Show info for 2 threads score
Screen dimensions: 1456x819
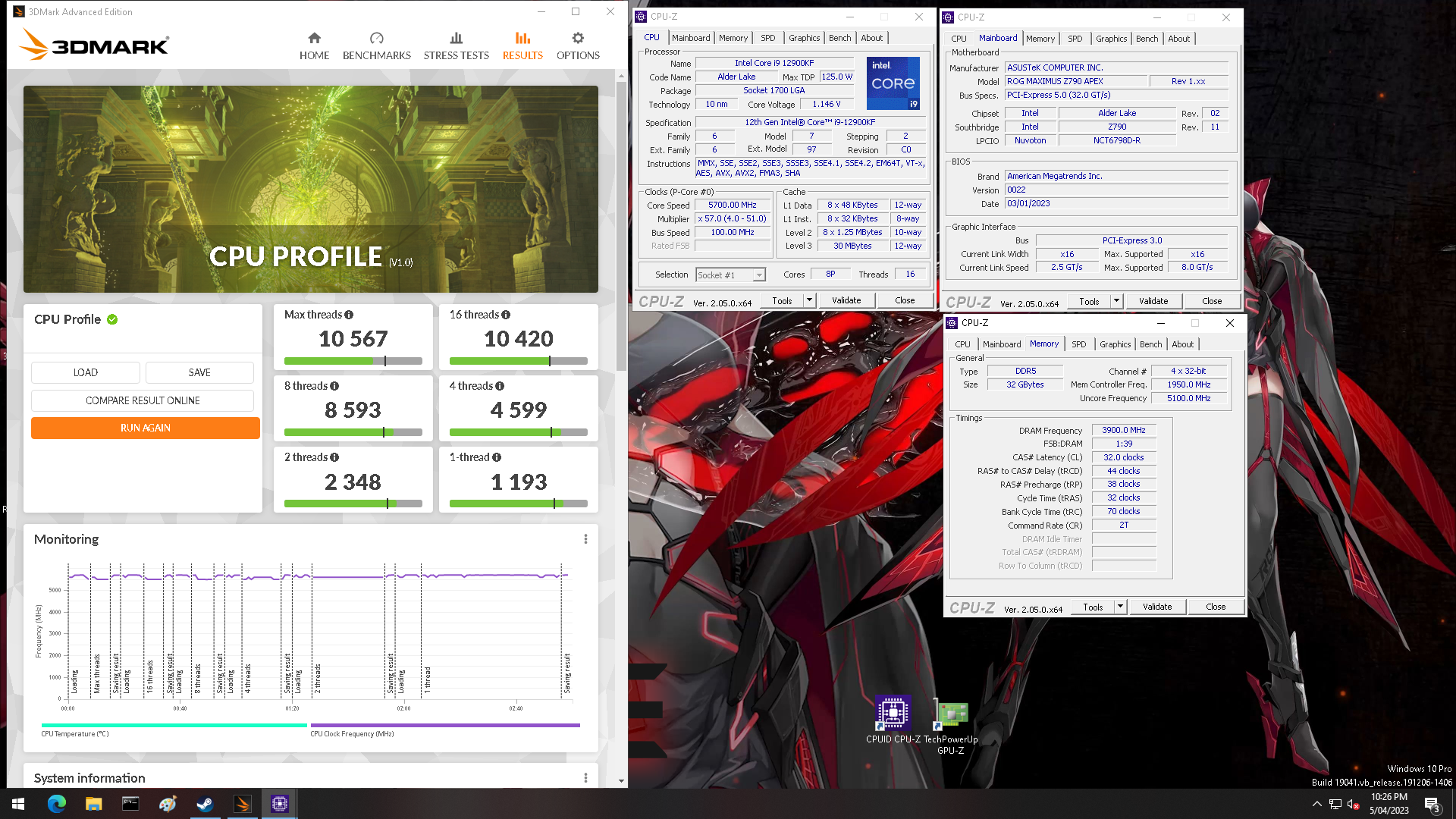[x=334, y=457]
